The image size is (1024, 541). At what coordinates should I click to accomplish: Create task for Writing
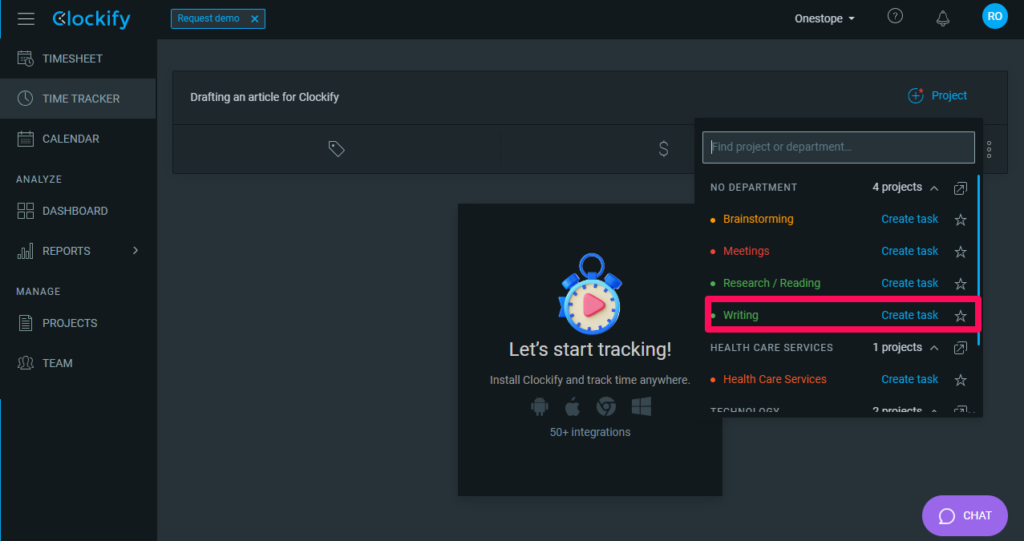909,315
